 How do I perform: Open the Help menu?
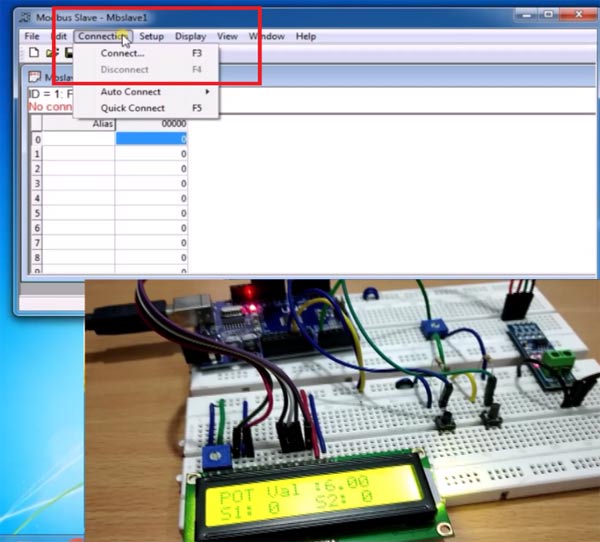(306, 36)
